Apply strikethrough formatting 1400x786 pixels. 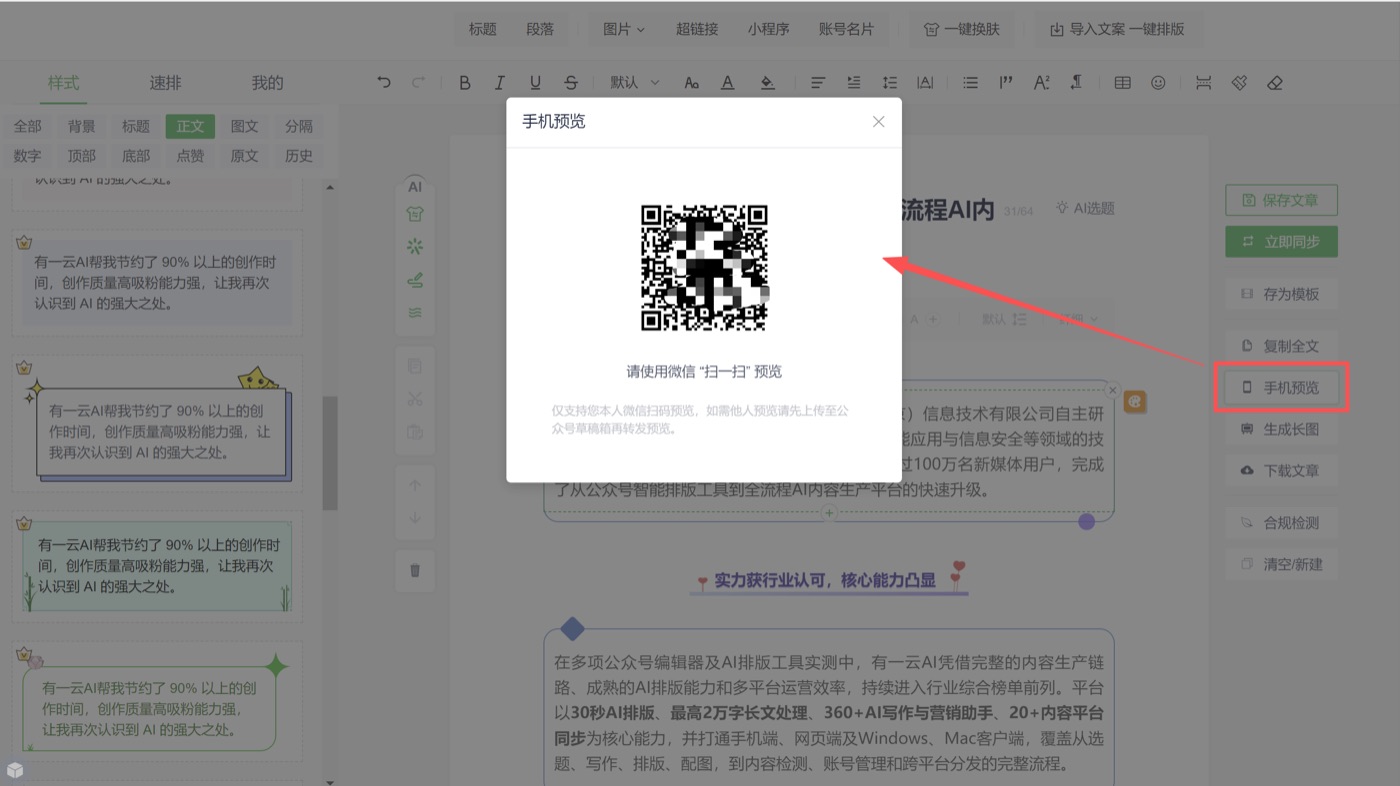coord(571,83)
